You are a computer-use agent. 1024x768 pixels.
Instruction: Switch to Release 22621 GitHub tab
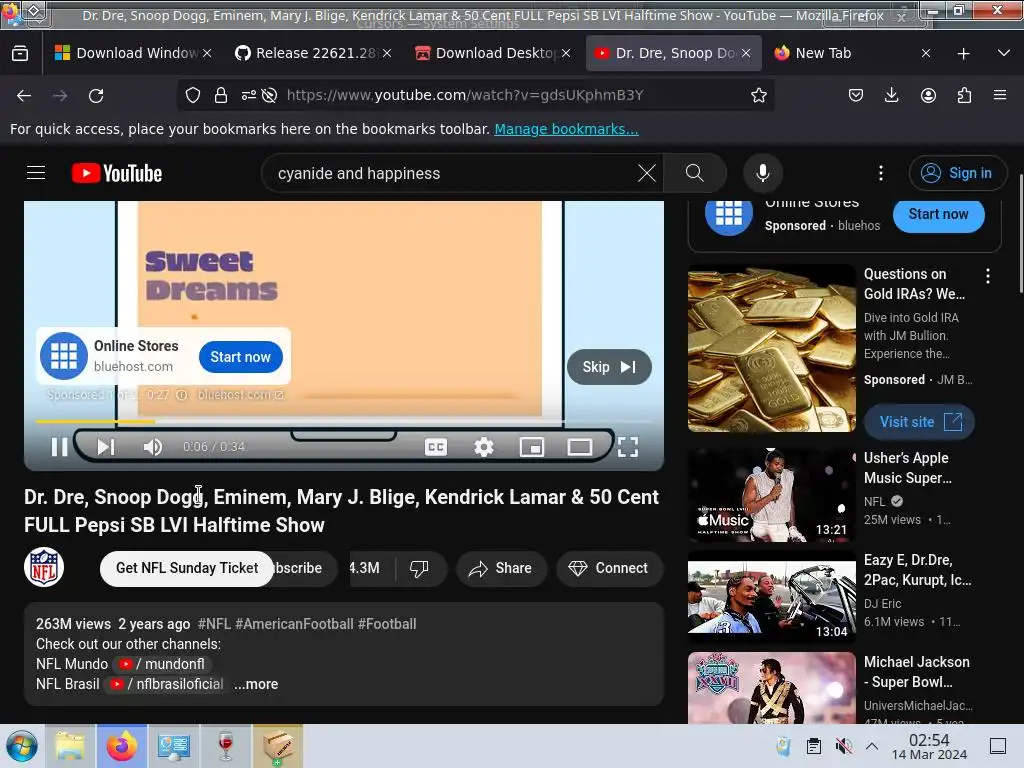click(314, 53)
